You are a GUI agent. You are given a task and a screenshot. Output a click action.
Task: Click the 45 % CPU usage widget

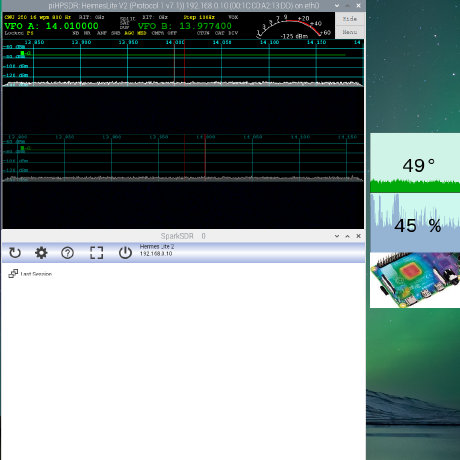point(415,223)
